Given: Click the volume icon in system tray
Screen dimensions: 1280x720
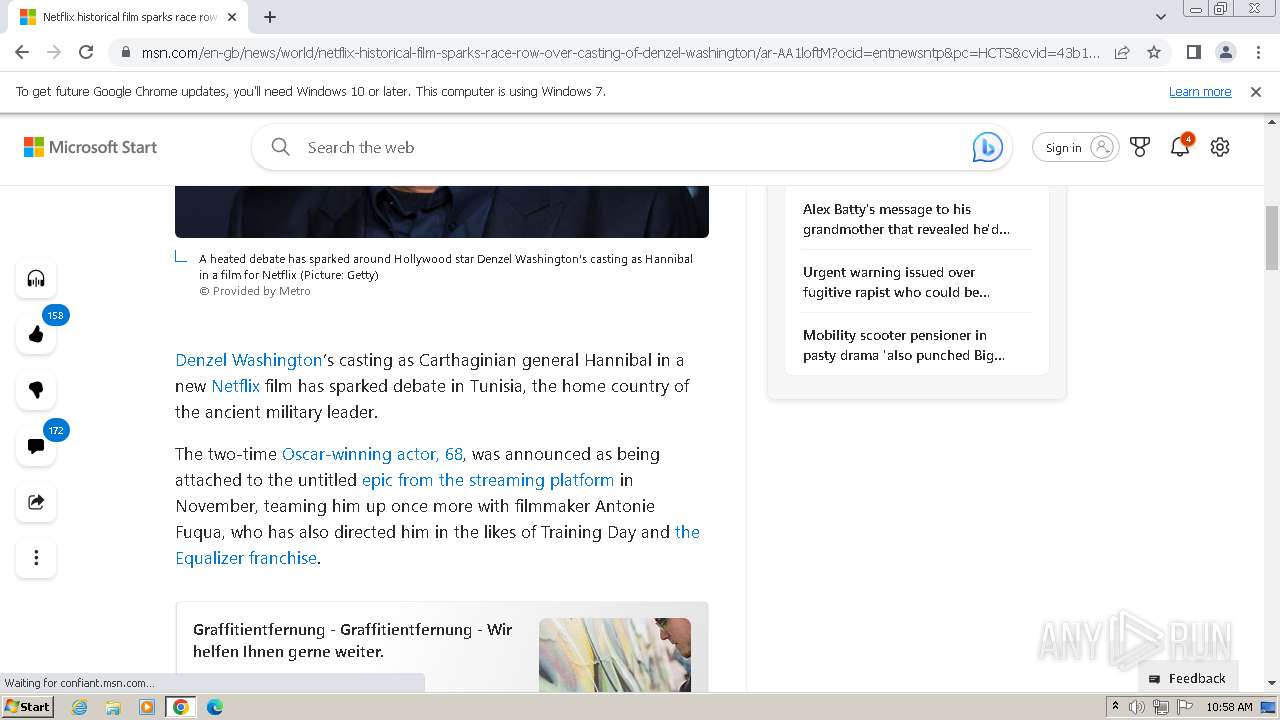Looking at the screenshot, I should pos(1137,707).
